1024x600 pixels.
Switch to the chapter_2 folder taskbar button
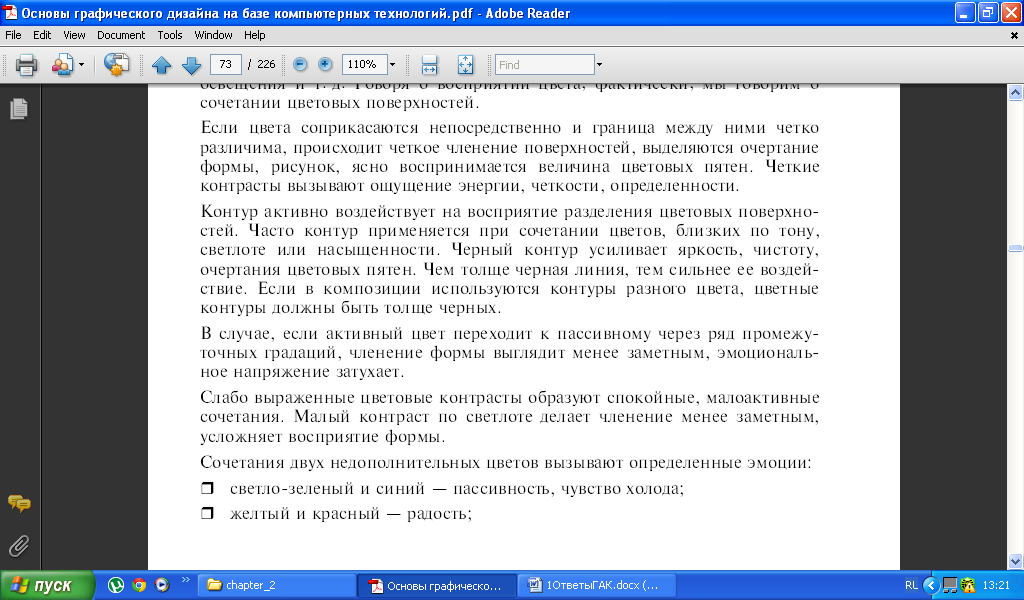(277, 586)
